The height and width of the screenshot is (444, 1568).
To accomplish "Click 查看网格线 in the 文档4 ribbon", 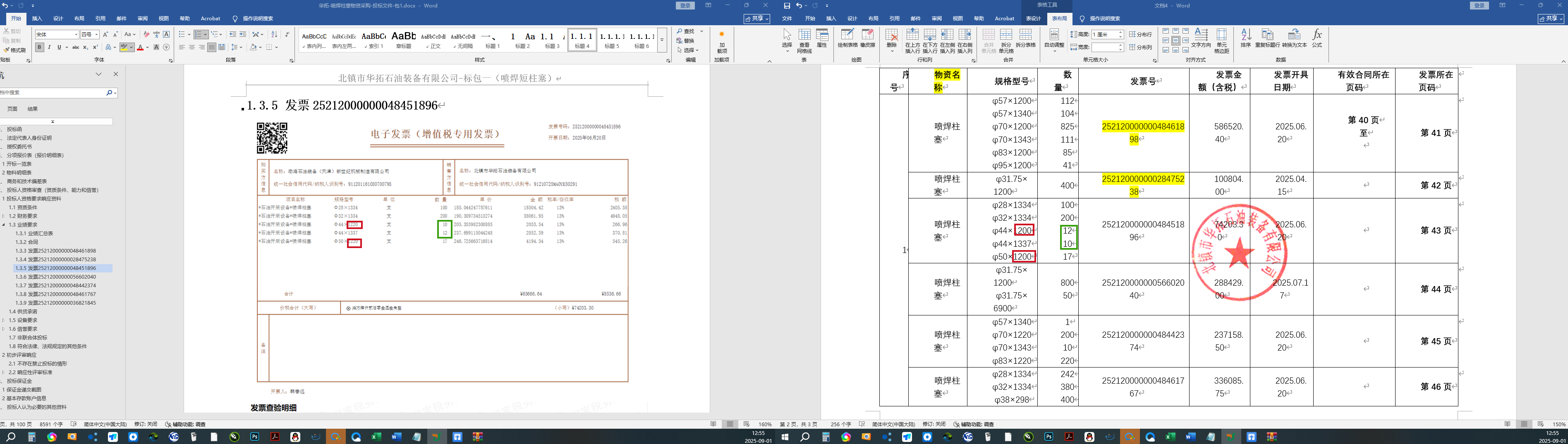I will (x=805, y=41).
